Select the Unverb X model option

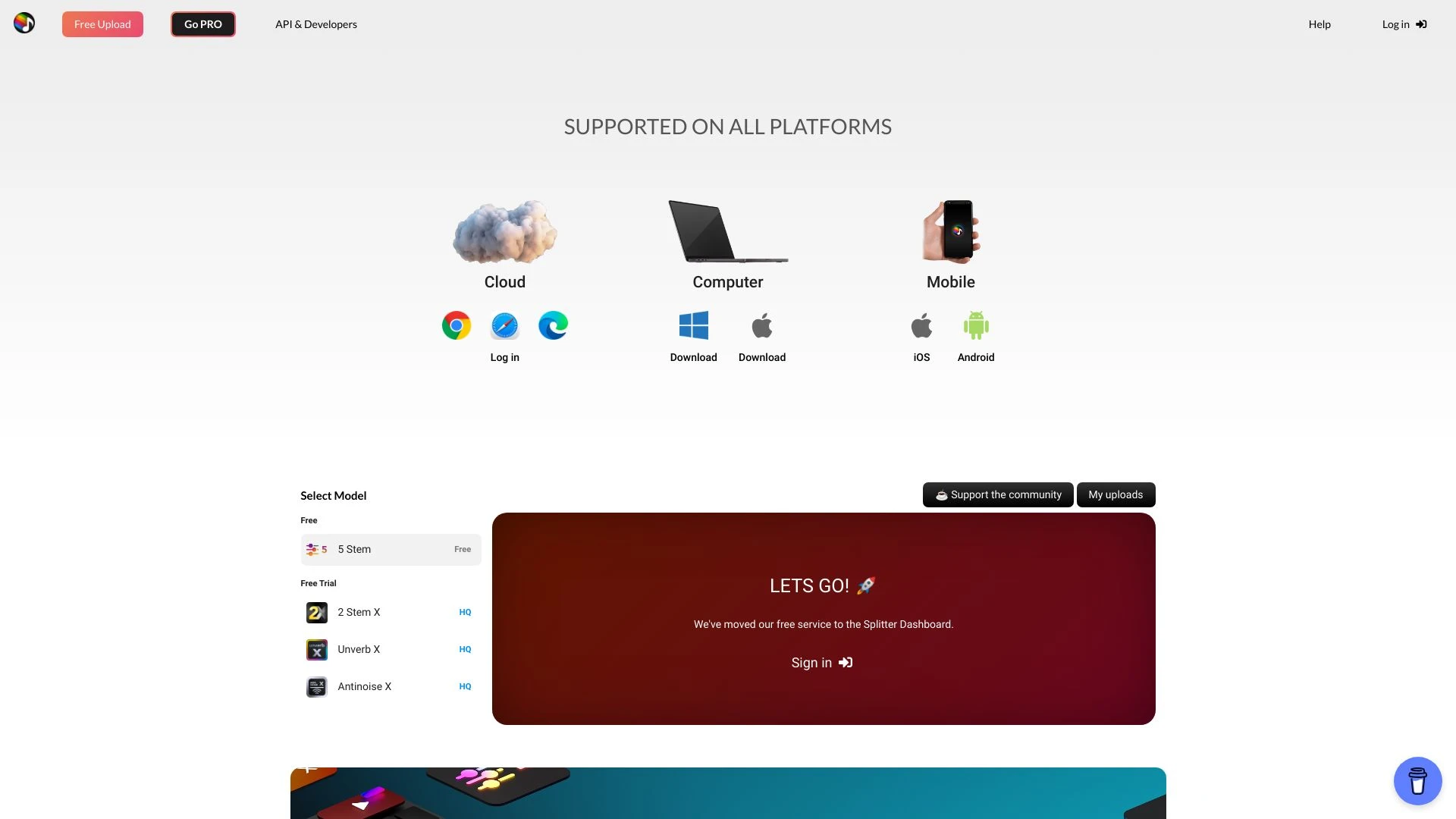390,649
